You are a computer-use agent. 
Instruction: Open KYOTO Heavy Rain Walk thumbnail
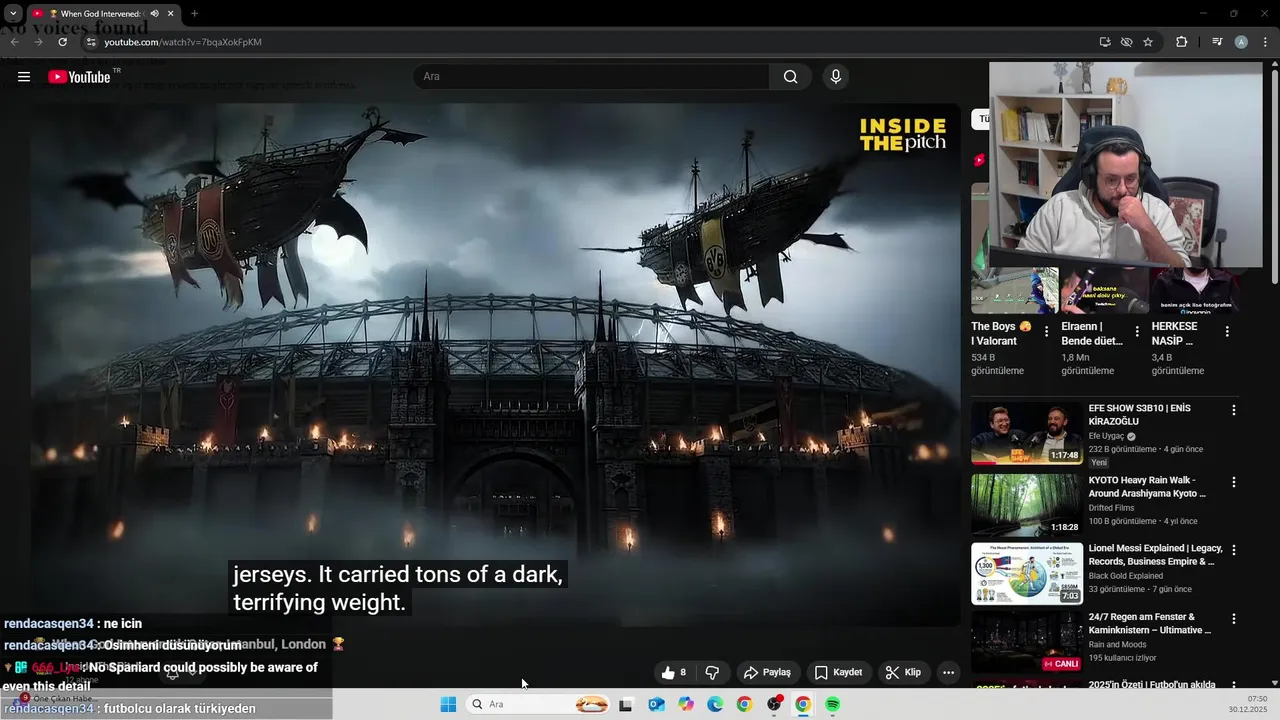1027,505
